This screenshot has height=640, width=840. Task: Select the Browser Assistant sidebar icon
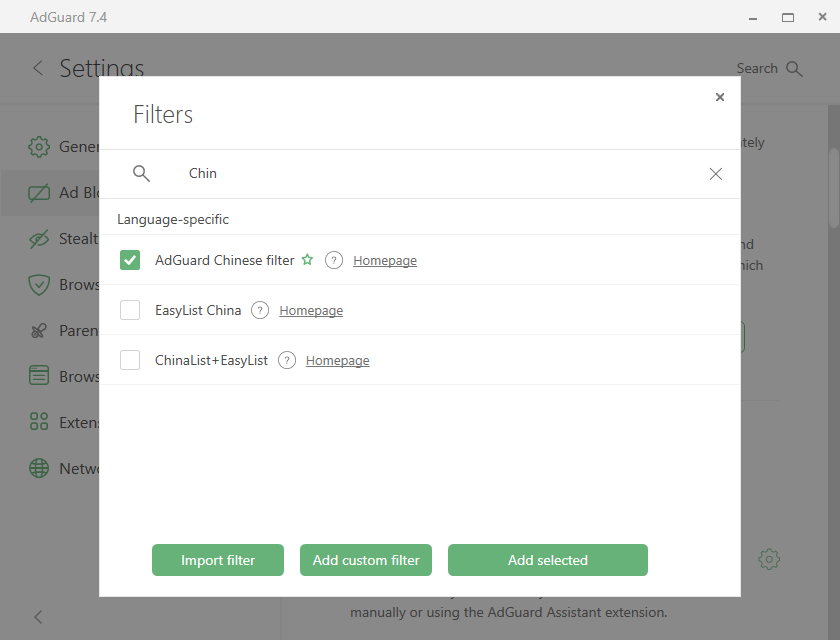coord(39,375)
